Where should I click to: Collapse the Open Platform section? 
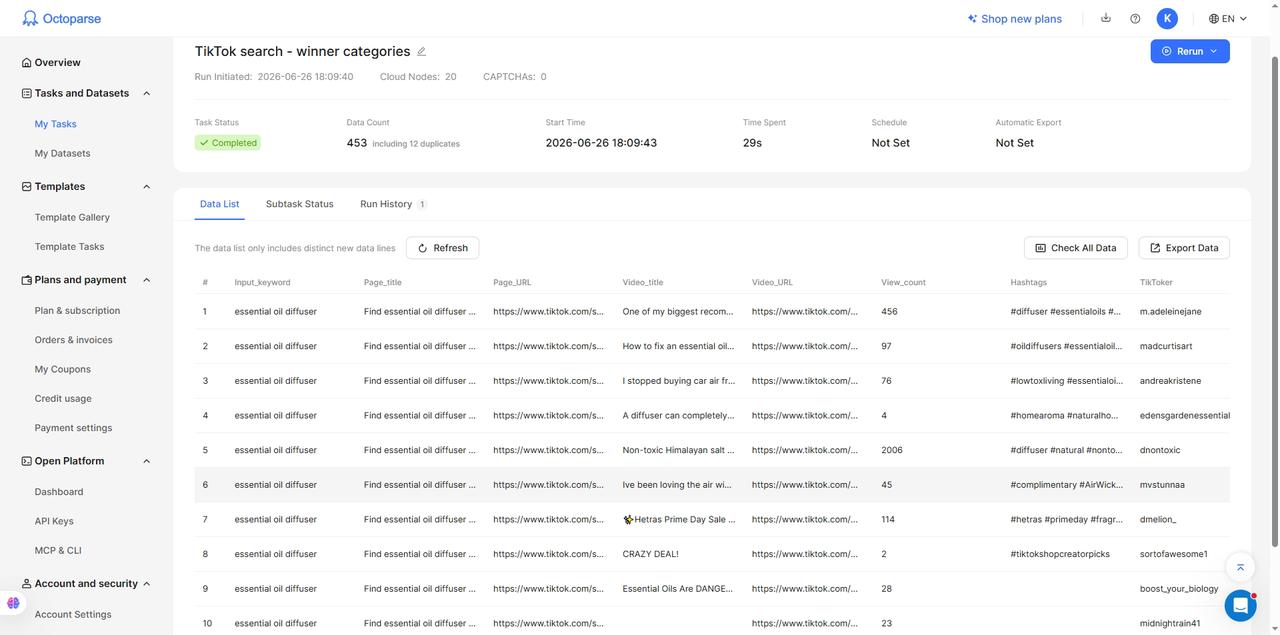pyautogui.click(x=147, y=461)
